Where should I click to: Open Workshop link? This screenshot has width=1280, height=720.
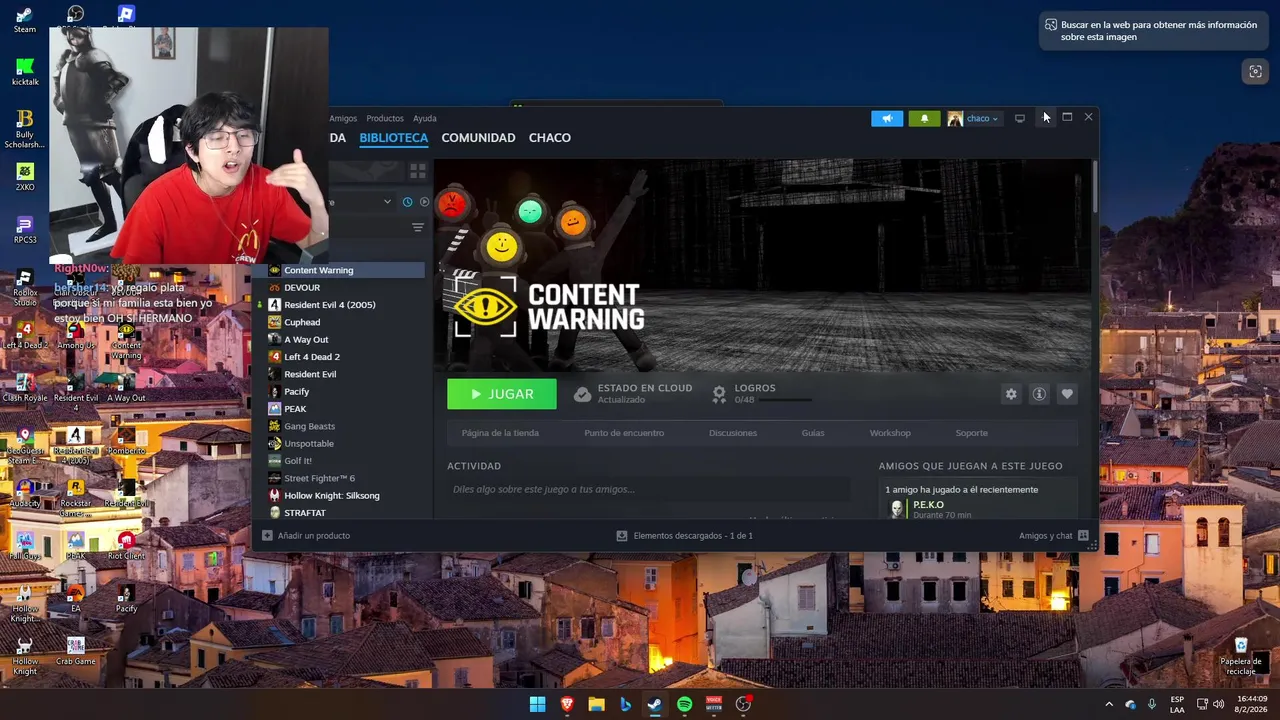pos(890,433)
